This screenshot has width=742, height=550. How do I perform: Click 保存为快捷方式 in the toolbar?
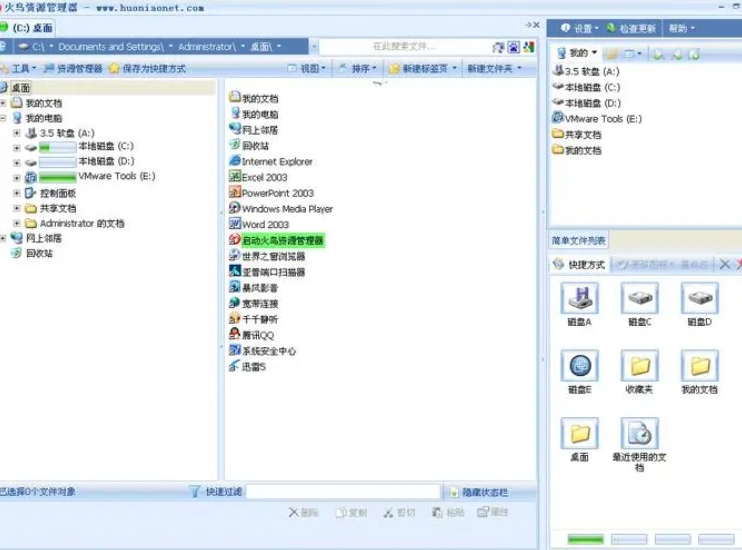click(x=147, y=69)
